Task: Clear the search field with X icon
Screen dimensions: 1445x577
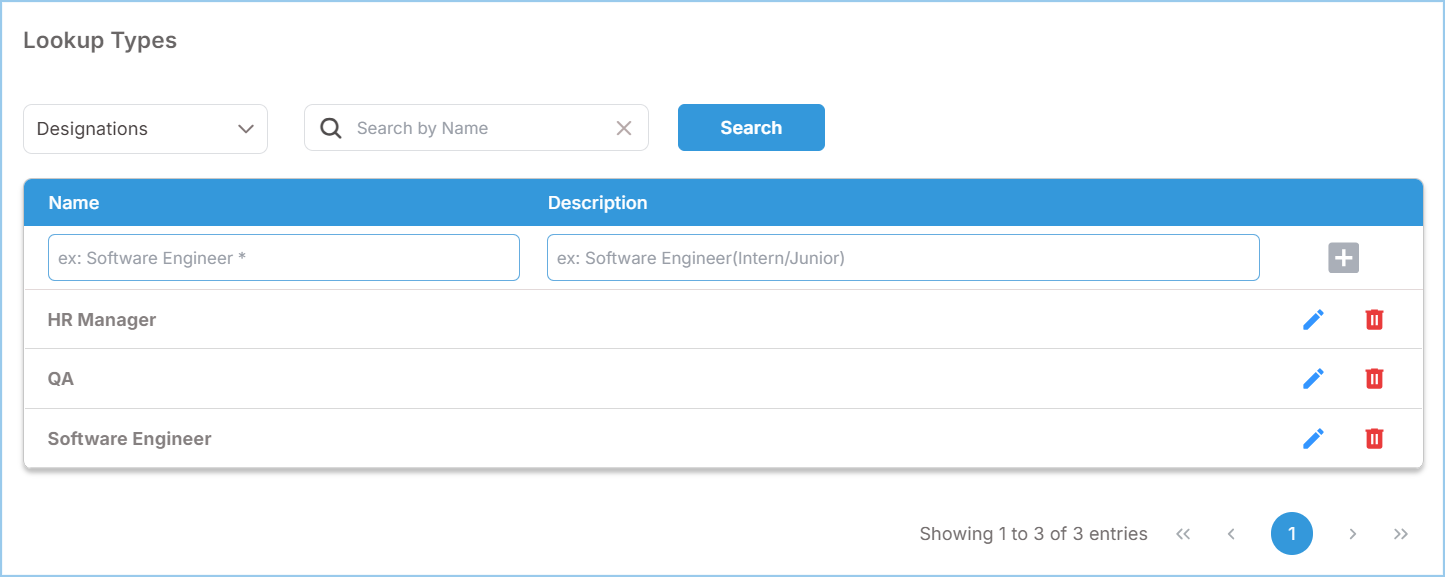Action: tap(624, 128)
